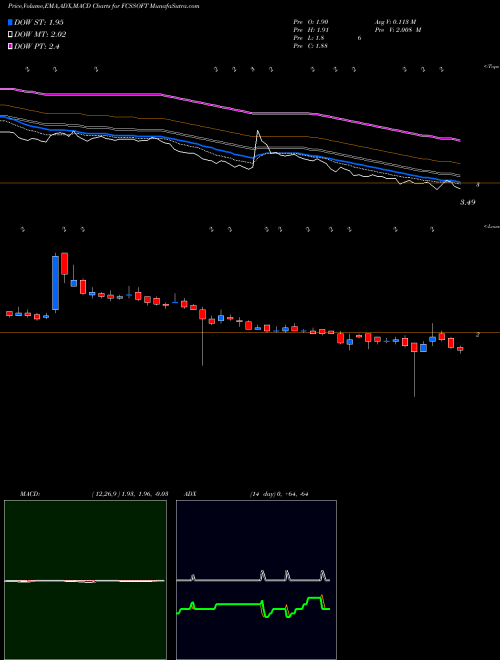Click the '<Lows' axis label
The image size is (500, 660).
click(492, 226)
